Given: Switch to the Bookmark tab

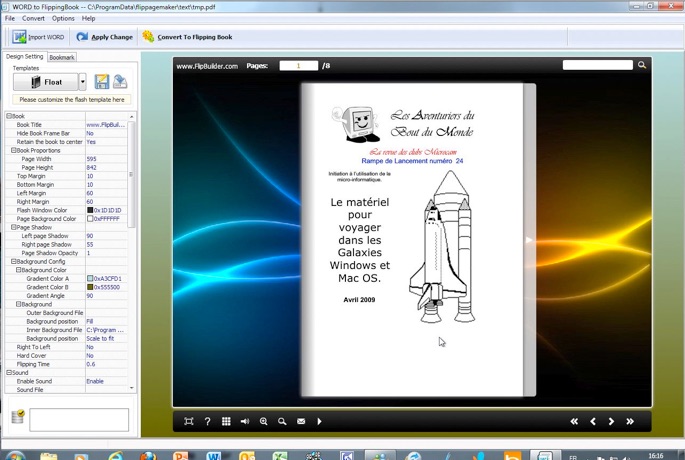Looking at the screenshot, I should pyautogui.click(x=62, y=57).
